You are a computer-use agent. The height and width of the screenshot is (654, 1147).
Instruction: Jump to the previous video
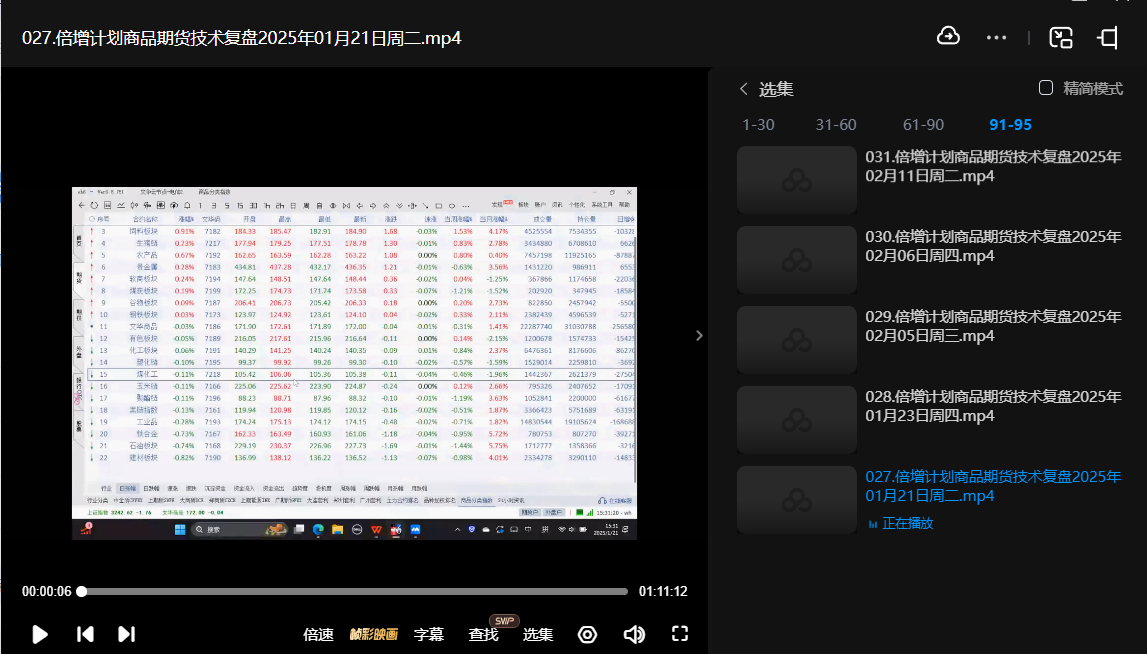point(86,634)
